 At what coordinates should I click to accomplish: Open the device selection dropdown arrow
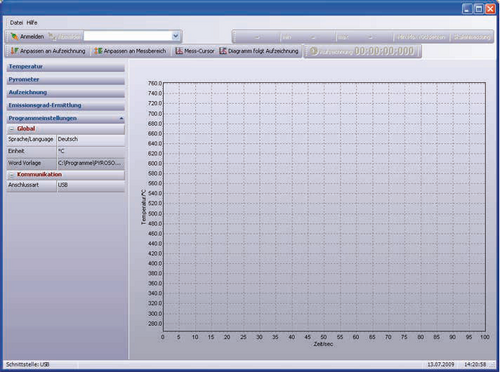tap(176, 36)
